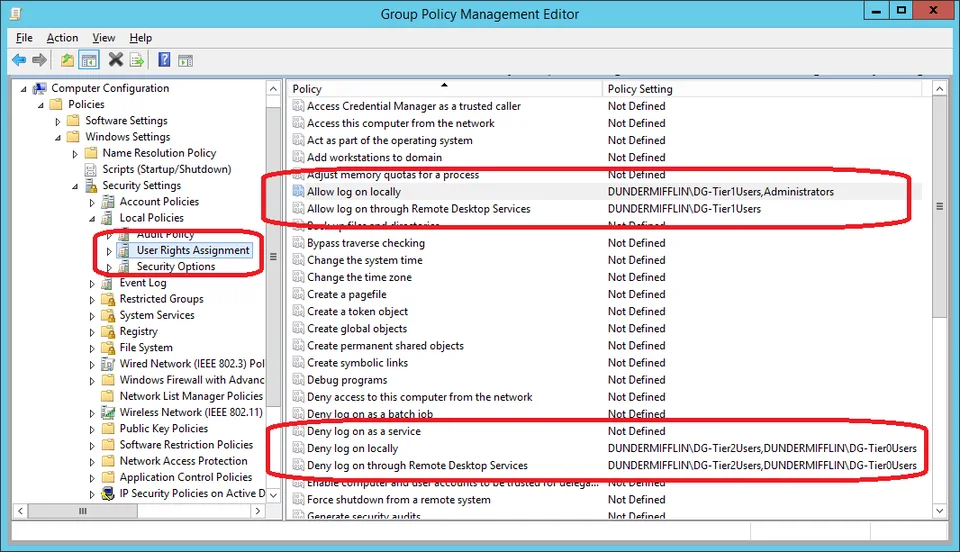Open the Action menu
960x552 pixels.
[x=62, y=38]
